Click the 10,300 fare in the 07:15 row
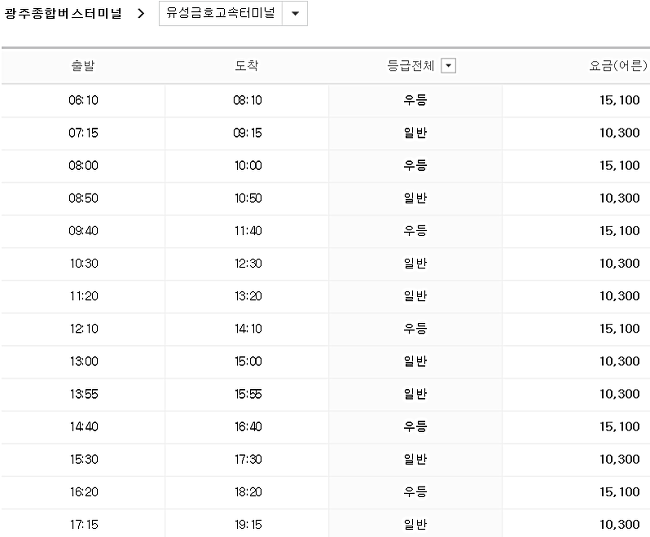This screenshot has height=537, width=650. [x=619, y=133]
